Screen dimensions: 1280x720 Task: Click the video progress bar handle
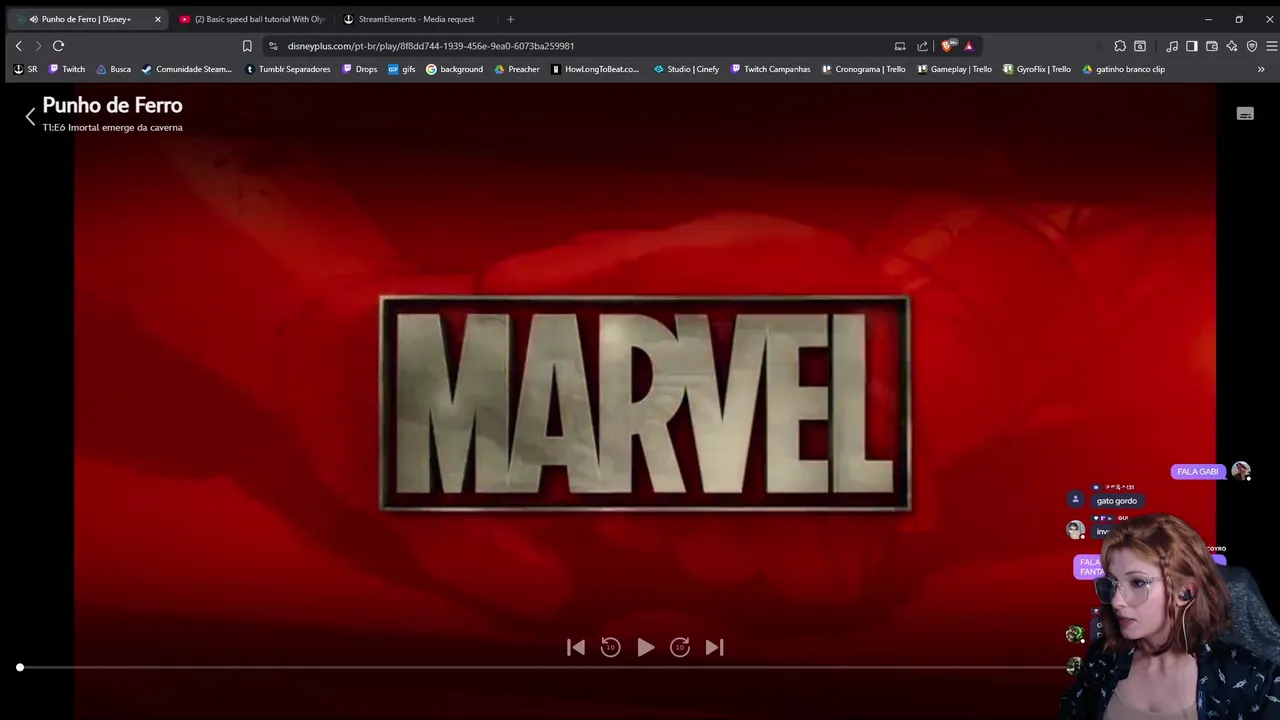(x=20, y=667)
